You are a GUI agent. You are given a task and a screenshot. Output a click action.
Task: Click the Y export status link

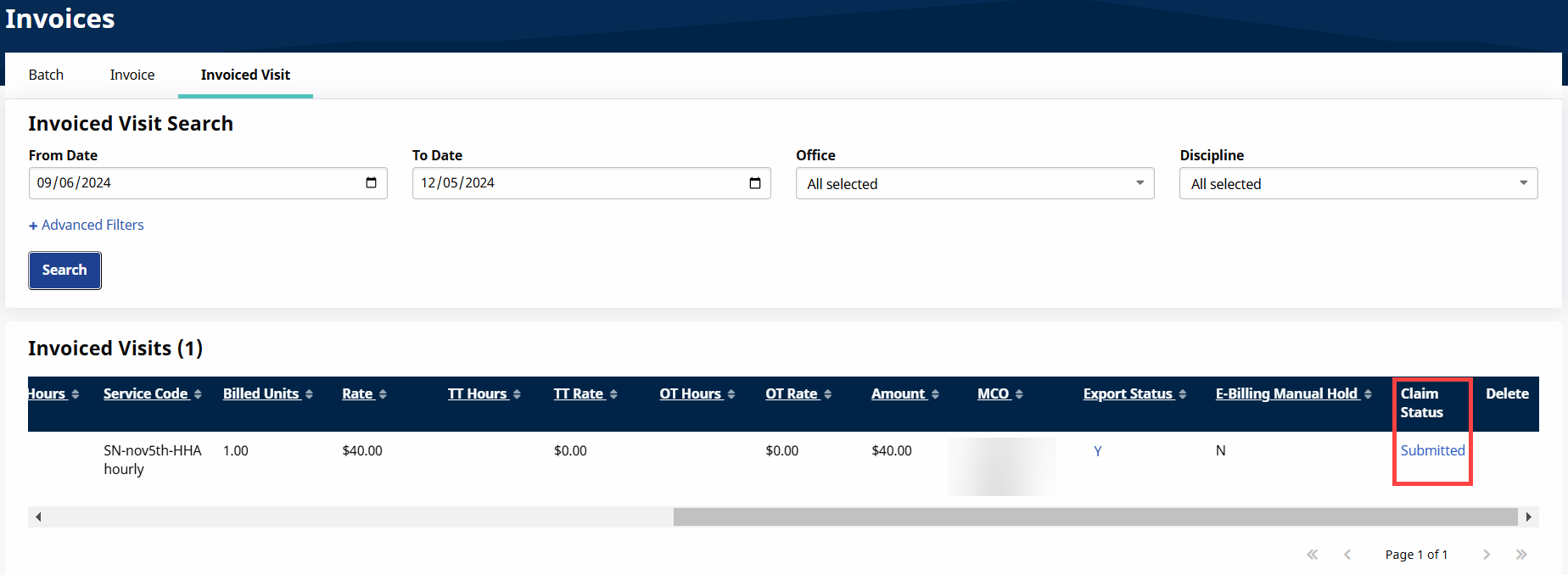click(1098, 451)
